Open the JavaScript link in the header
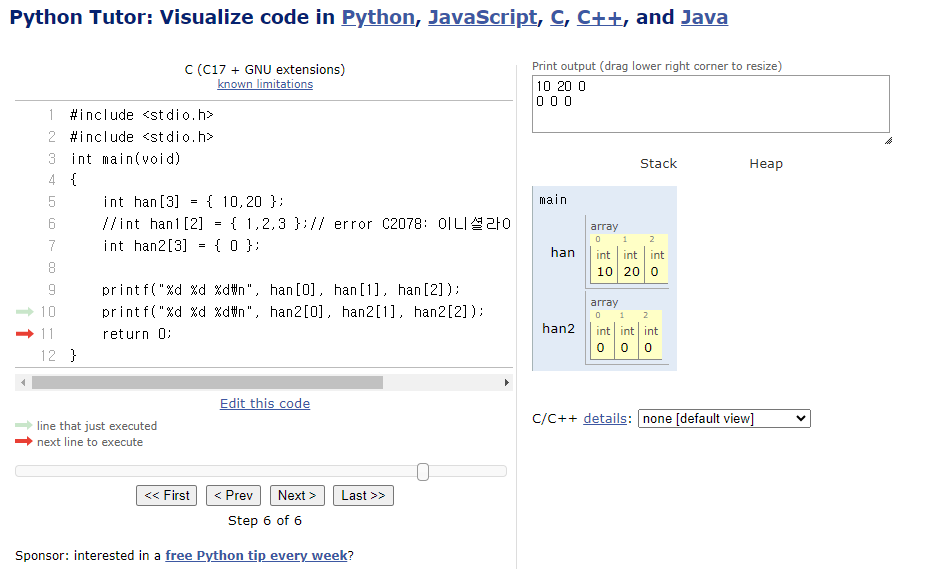The height and width of the screenshot is (569, 950). [483, 17]
